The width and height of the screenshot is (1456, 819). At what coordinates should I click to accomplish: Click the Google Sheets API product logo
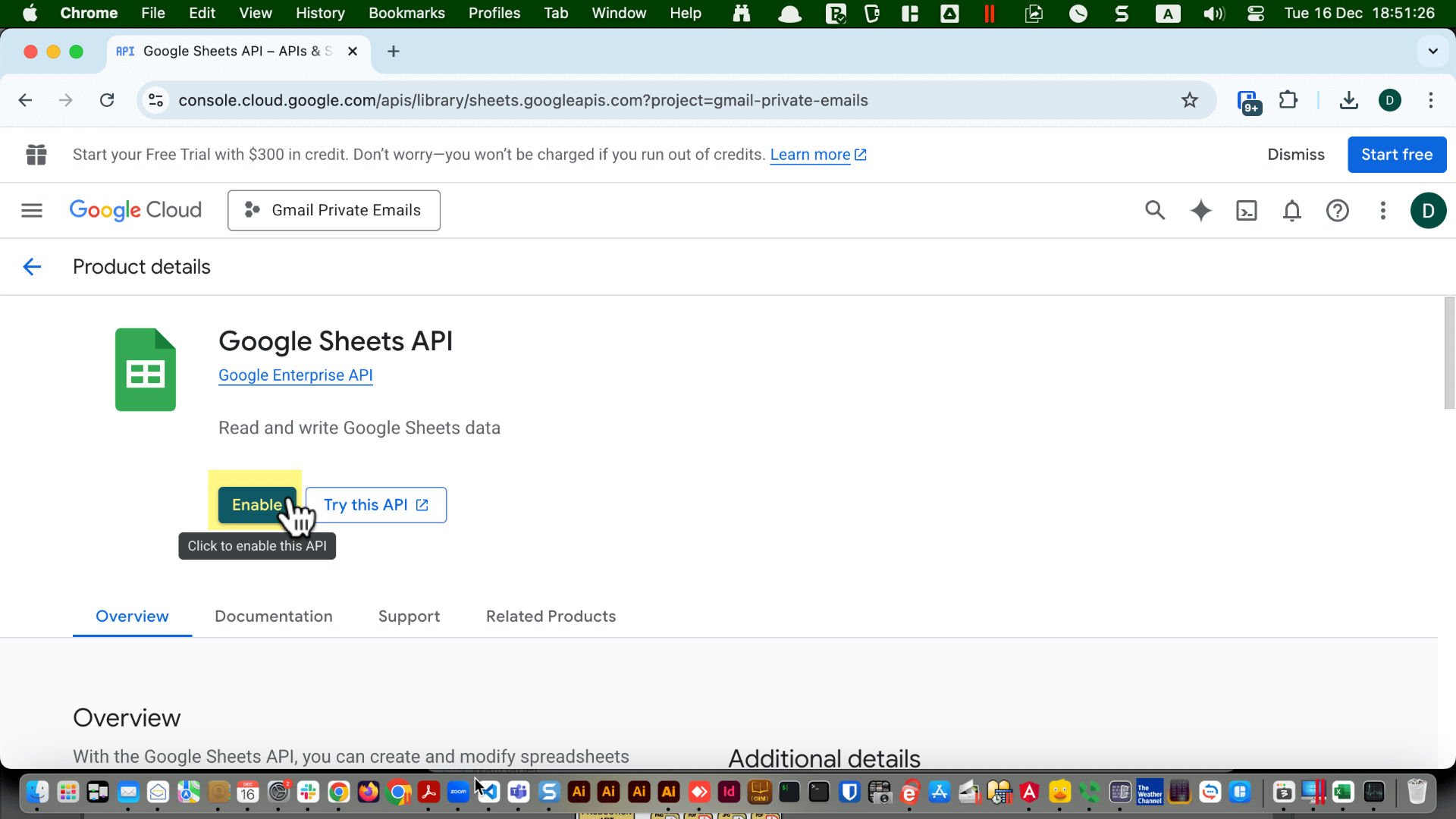pos(145,369)
